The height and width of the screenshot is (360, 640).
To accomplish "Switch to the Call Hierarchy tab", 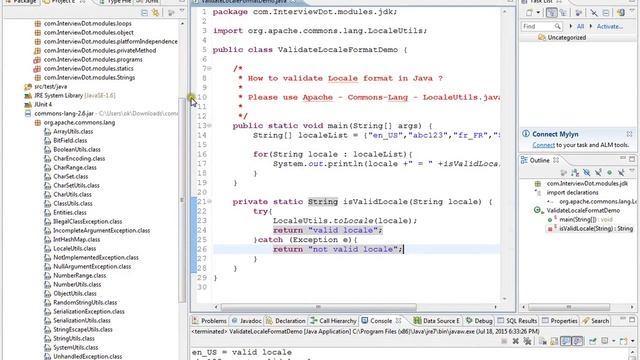I will [x=333, y=321].
